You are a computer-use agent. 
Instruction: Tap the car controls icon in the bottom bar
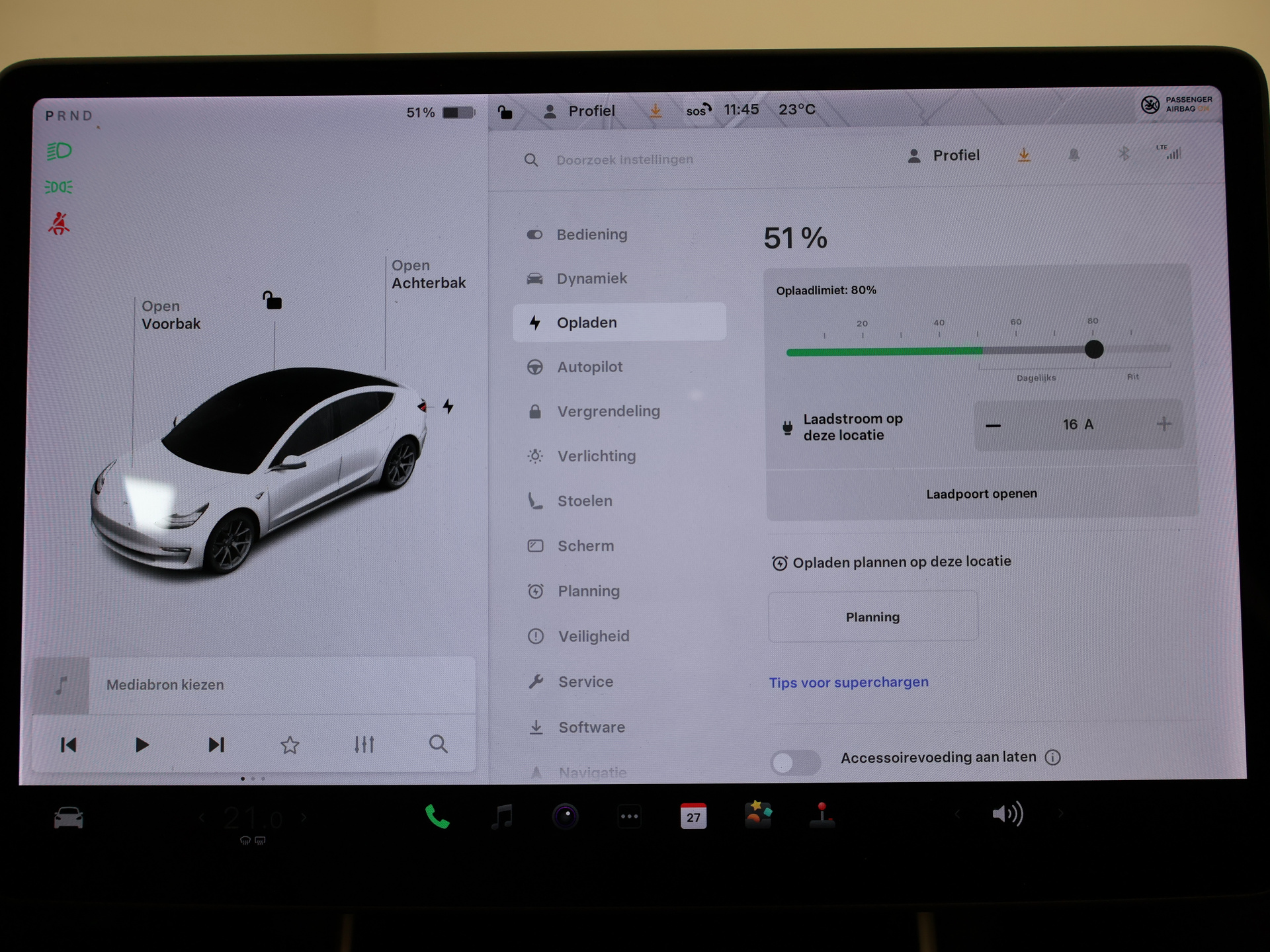pos(69,818)
